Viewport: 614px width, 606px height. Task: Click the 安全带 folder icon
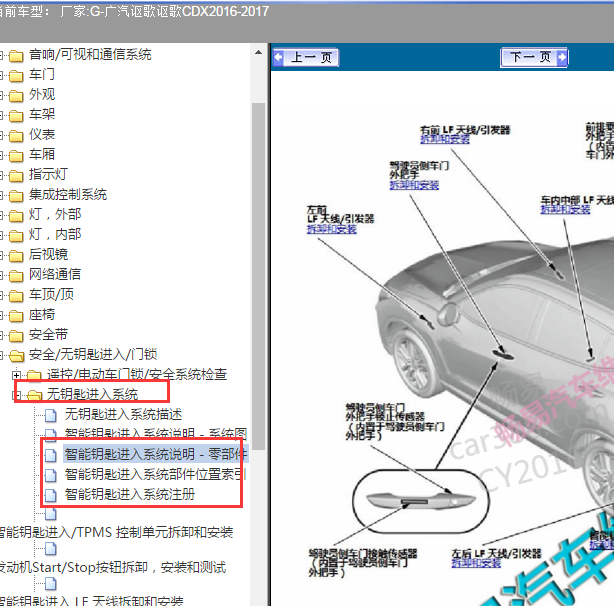(x=16, y=336)
